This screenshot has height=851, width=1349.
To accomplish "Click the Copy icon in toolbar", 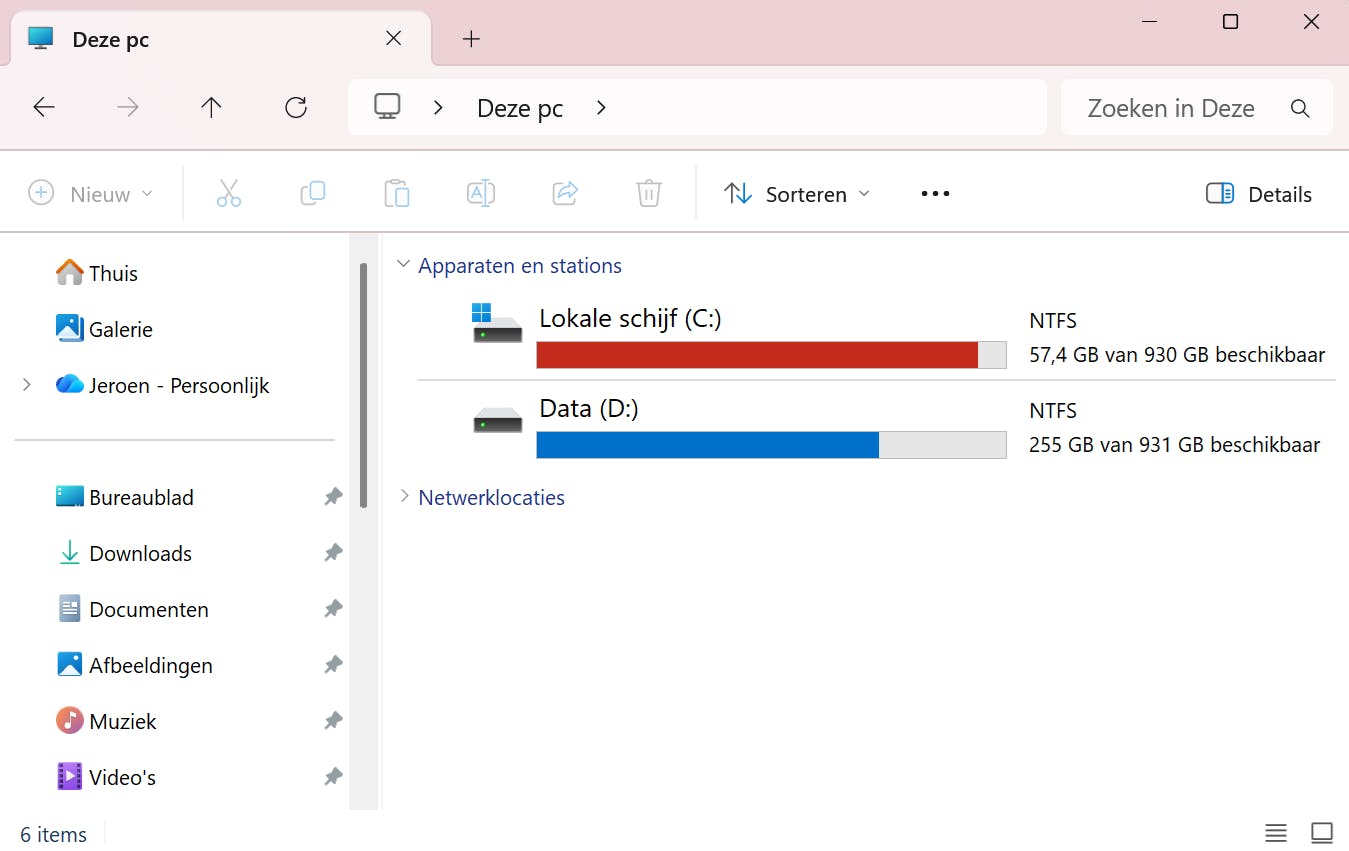I will tap(313, 193).
